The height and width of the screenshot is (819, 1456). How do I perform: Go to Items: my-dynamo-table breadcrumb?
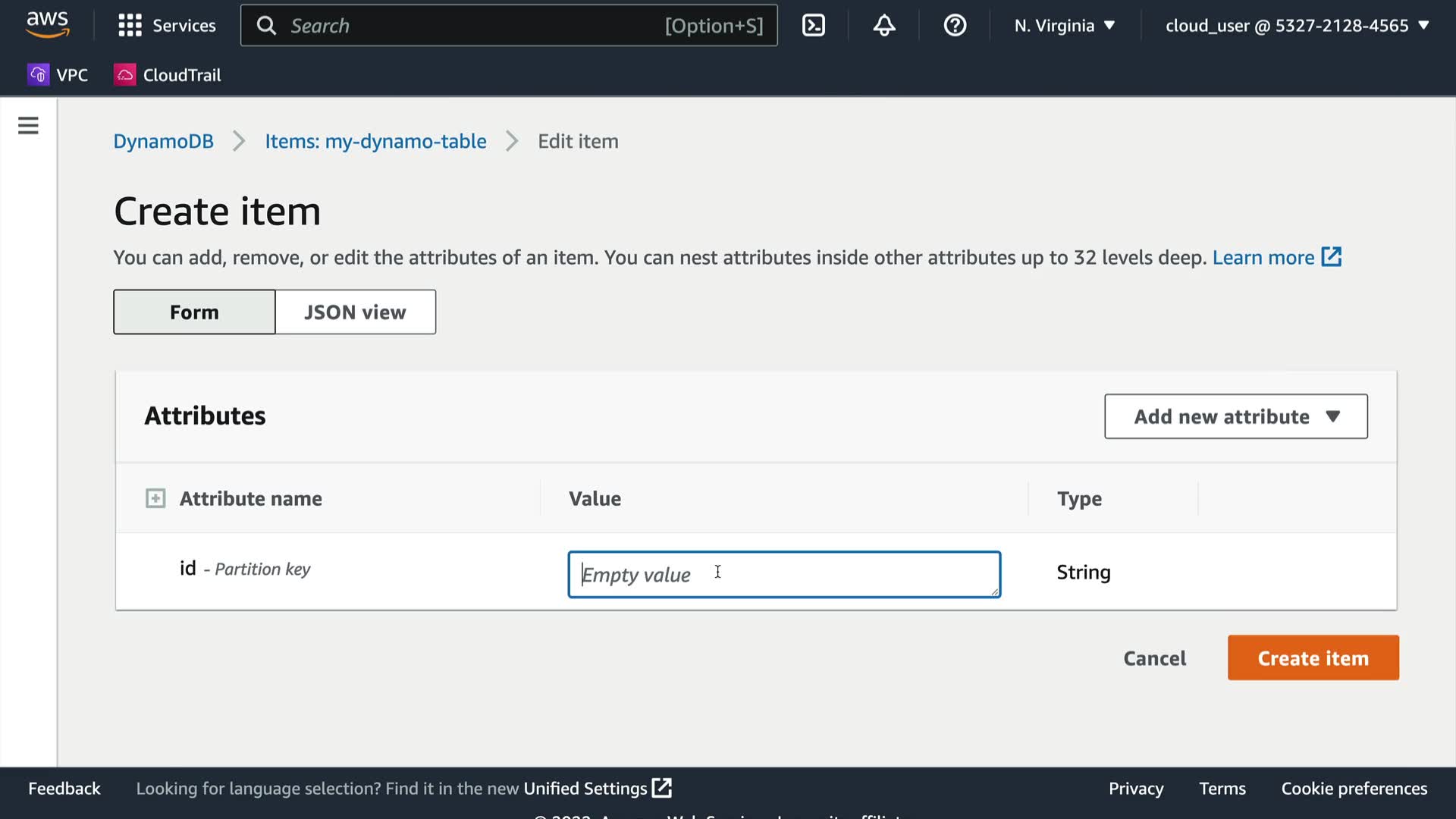click(x=375, y=142)
